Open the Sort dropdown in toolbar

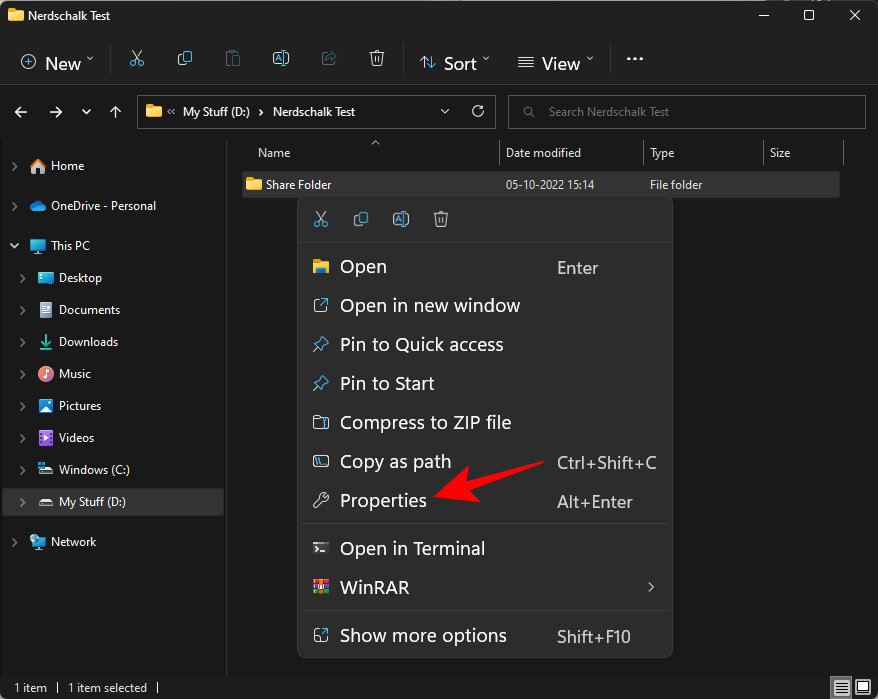coord(455,62)
